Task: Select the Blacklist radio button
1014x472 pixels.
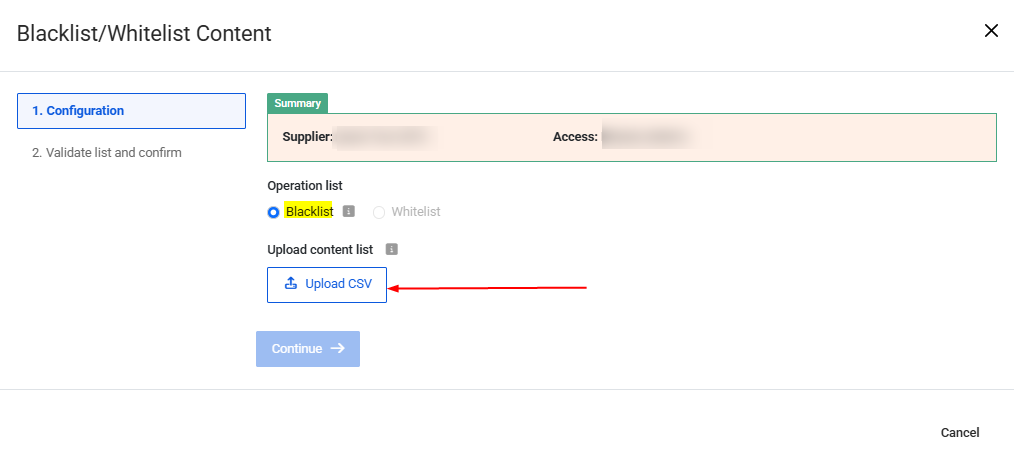Action: coord(273,212)
